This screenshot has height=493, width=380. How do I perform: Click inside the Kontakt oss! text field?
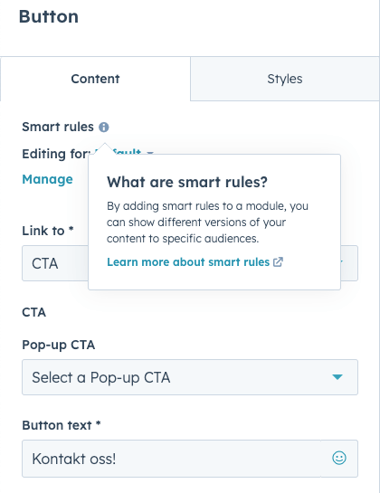pos(172,459)
